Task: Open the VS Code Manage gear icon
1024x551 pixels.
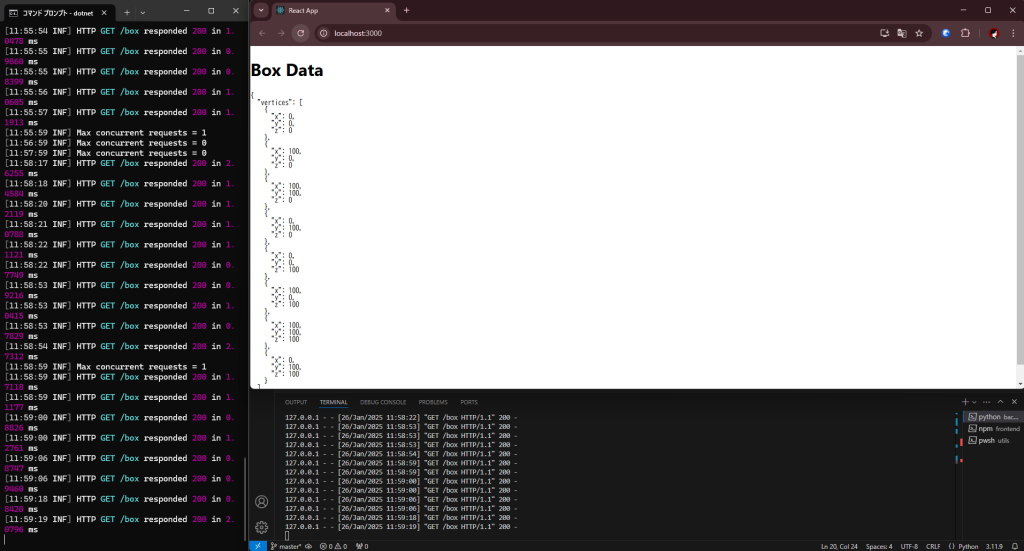Action: point(261,527)
